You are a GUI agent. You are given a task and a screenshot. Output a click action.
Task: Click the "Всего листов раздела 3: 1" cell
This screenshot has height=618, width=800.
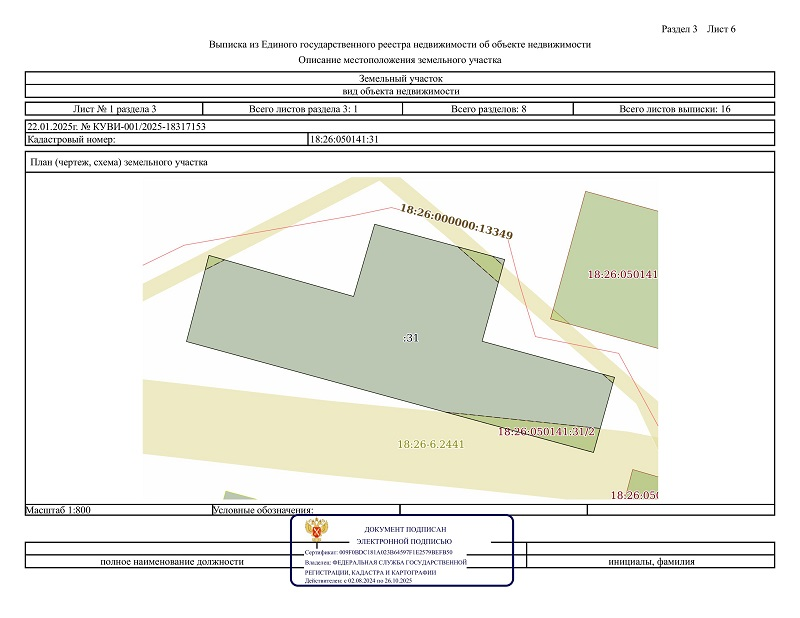tap(303, 108)
